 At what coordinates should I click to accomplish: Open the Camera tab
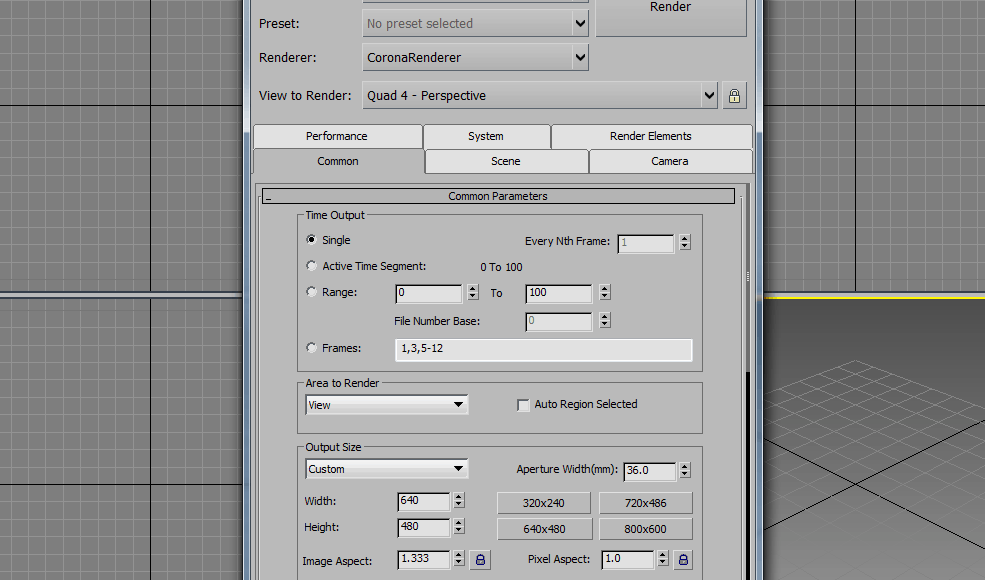tap(670, 161)
